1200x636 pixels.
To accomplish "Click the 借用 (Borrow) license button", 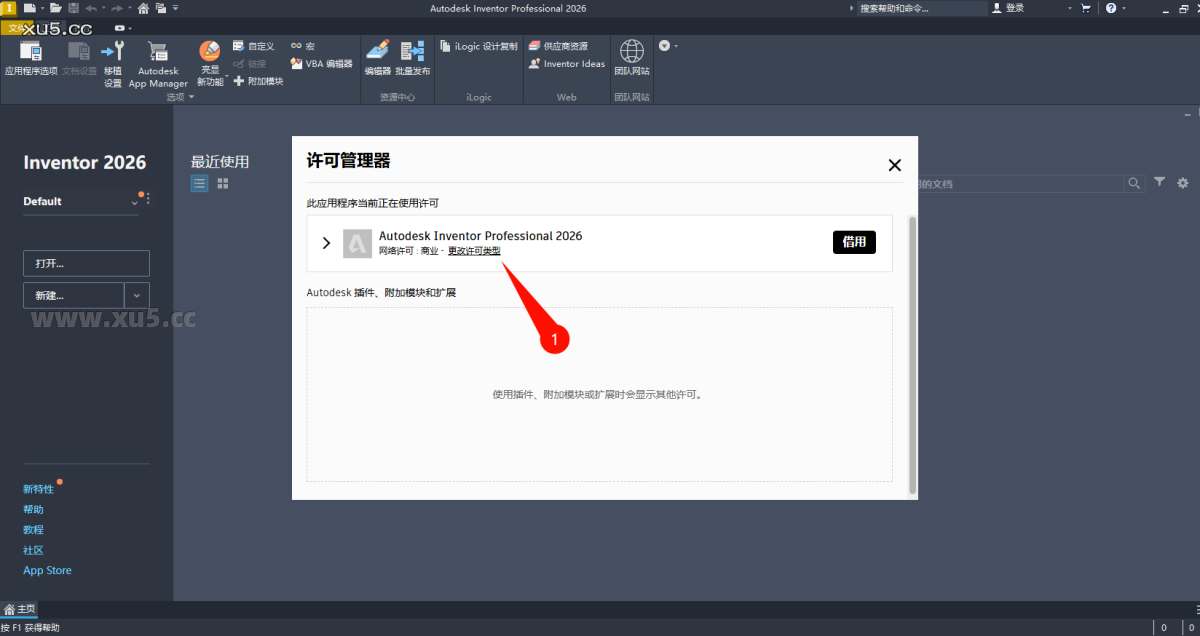I will pos(853,242).
